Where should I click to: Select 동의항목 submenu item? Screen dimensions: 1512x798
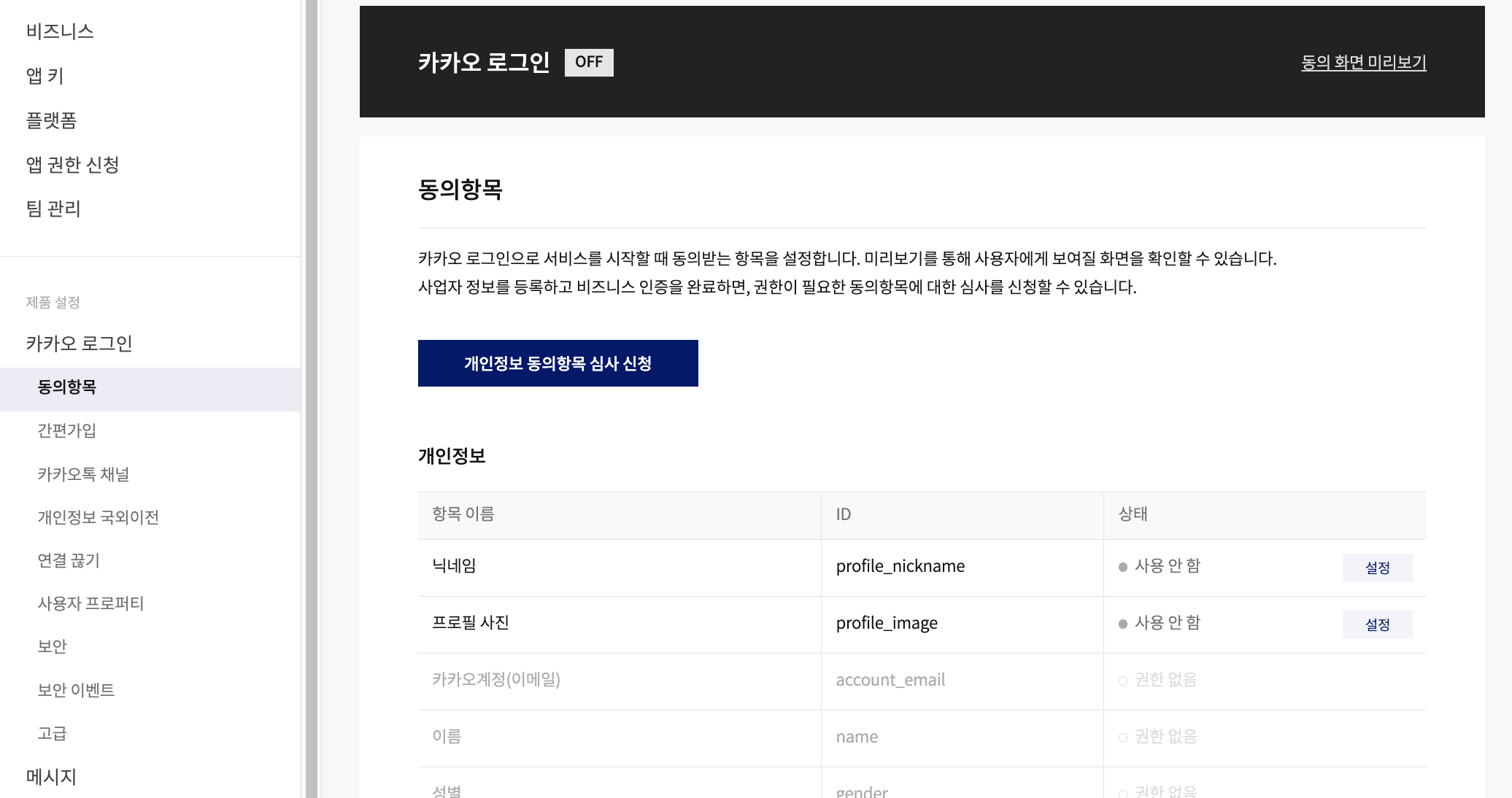(x=67, y=387)
